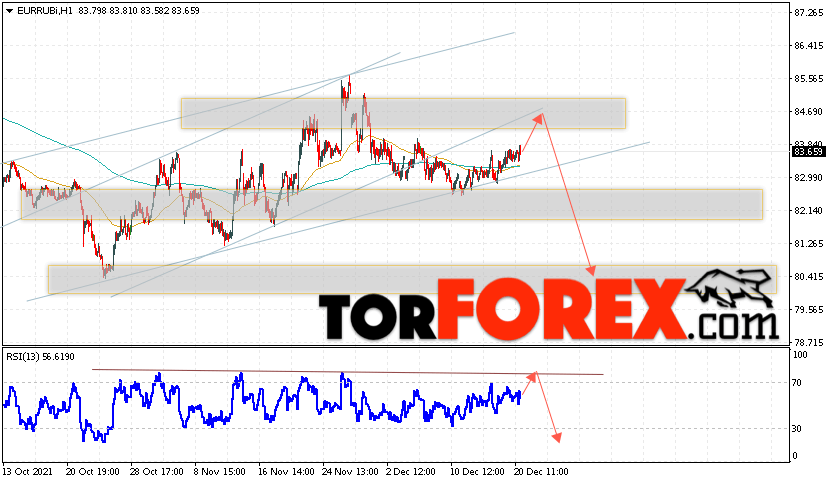Click the open value 83.798 in header
This screenshot has width=830, height=483.
pos(93,11)
